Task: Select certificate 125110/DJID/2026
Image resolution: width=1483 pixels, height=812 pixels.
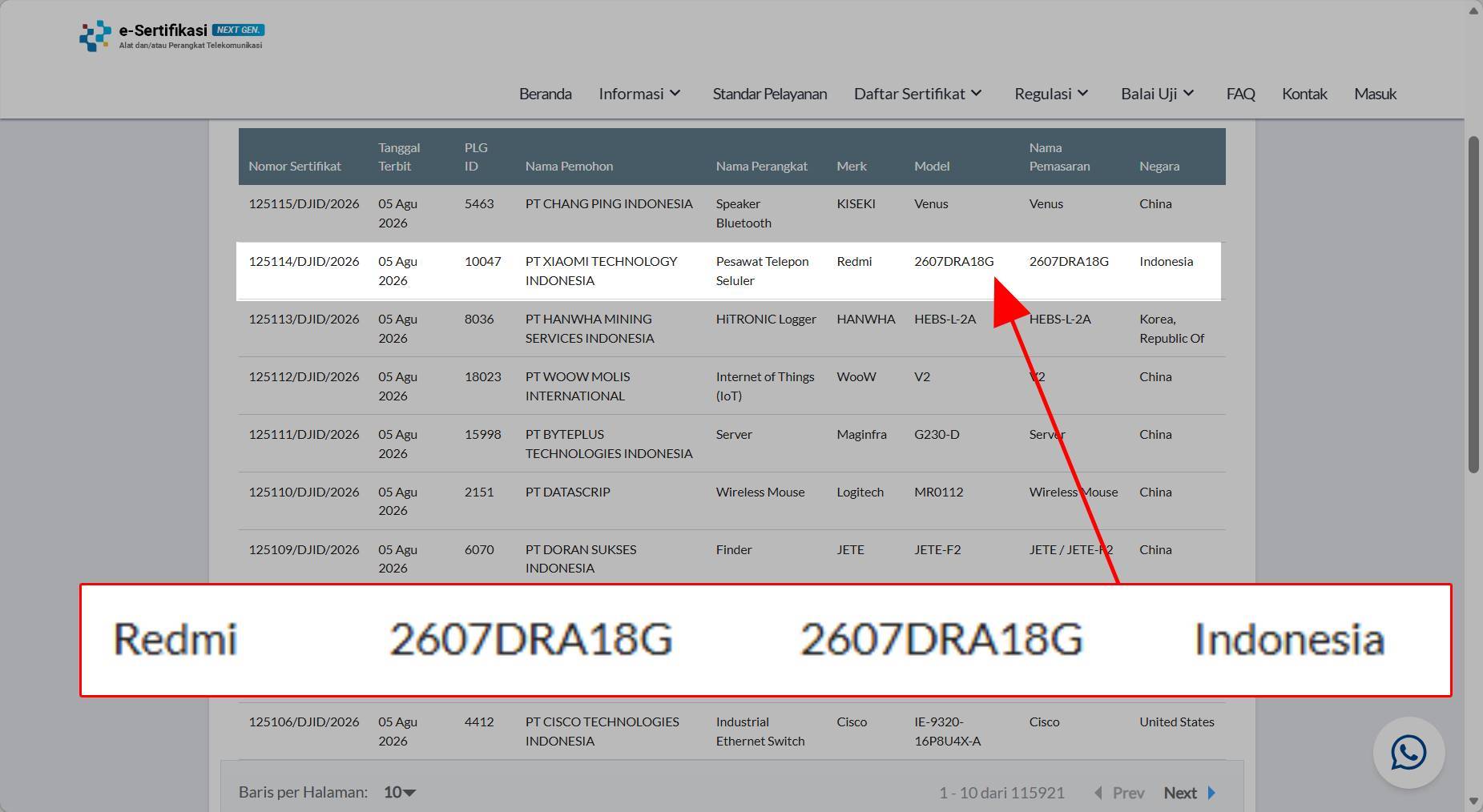Action: (304, 492)
